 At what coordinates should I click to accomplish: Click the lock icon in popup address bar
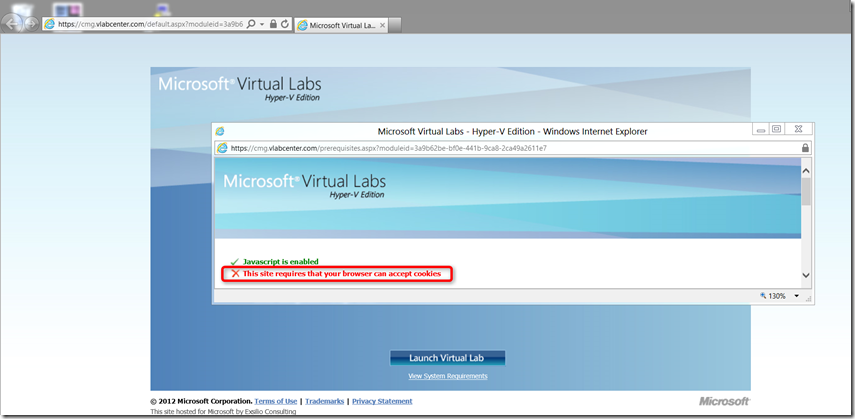tap(805, 148)
